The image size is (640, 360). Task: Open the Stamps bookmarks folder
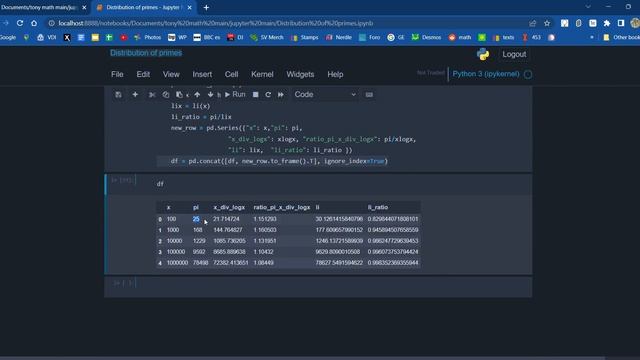(x=304, y=37)
